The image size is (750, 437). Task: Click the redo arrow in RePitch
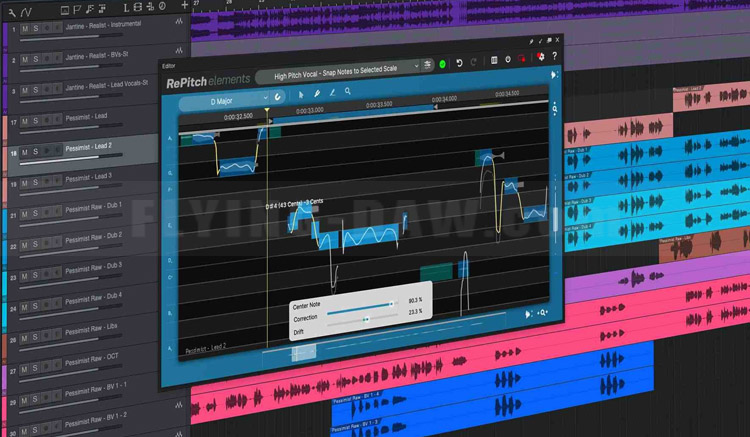pyautogui.click(x=474, y=62)
